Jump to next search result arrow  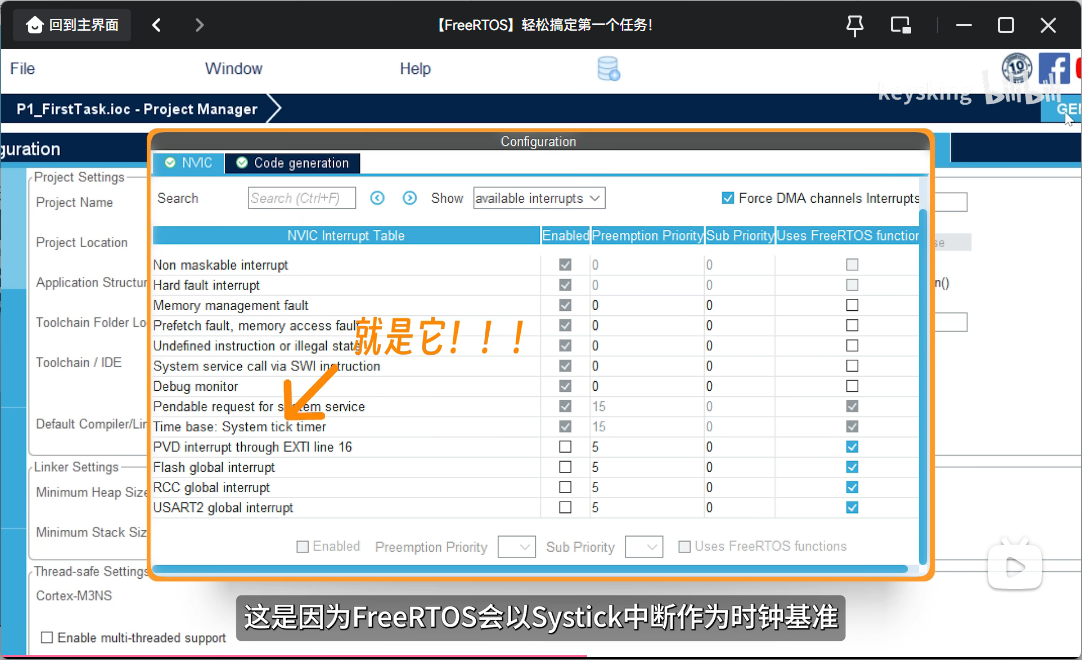coord(410,198)
